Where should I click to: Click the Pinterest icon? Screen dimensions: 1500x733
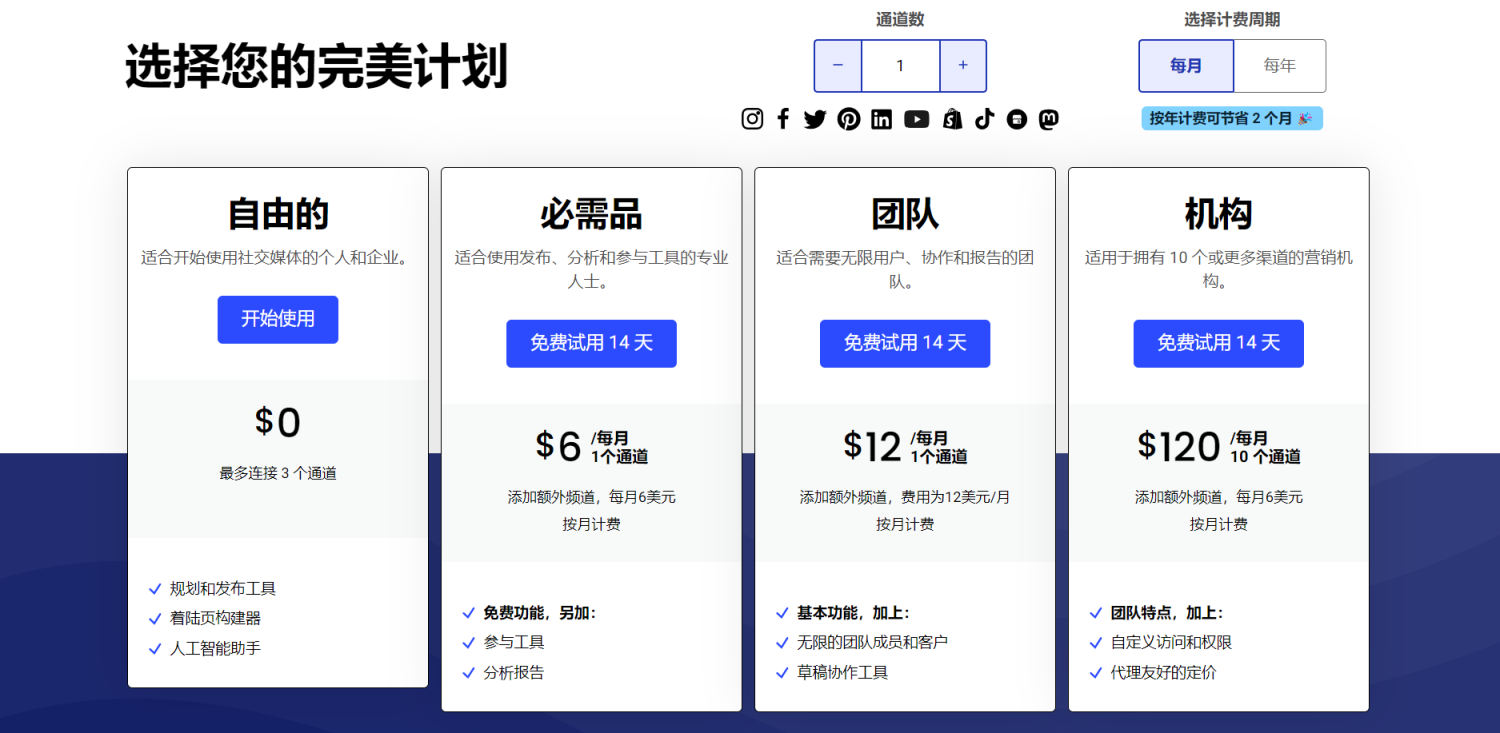click(849, 119)
